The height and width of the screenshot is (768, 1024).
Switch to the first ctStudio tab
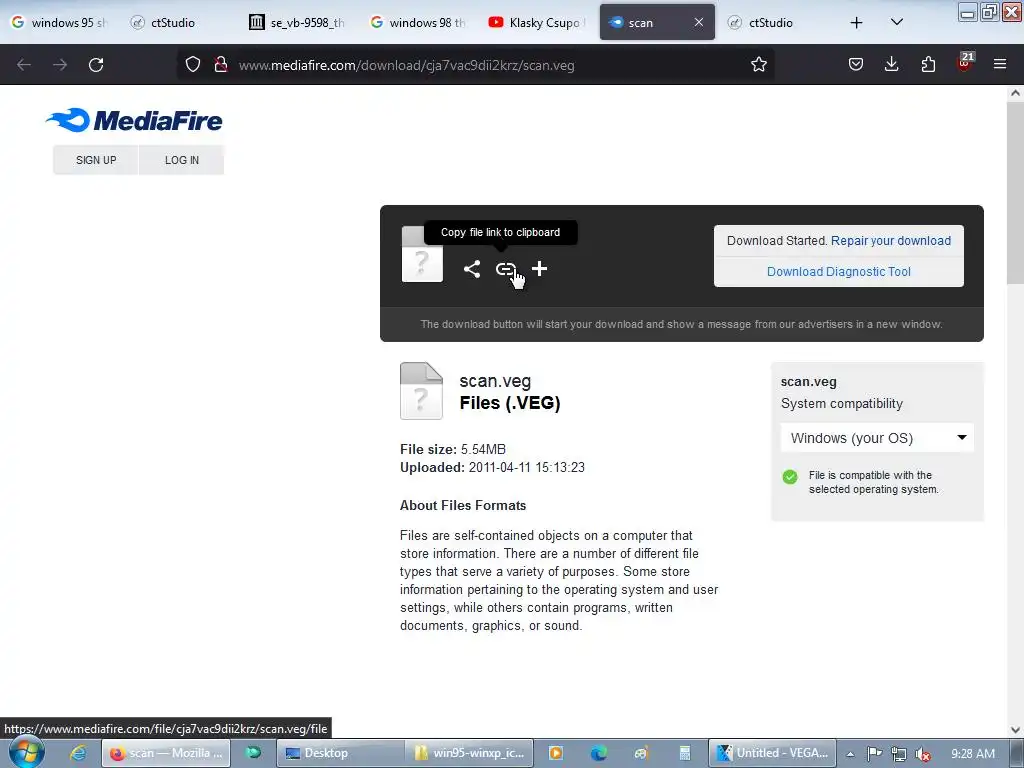click(x=173, y=22)
